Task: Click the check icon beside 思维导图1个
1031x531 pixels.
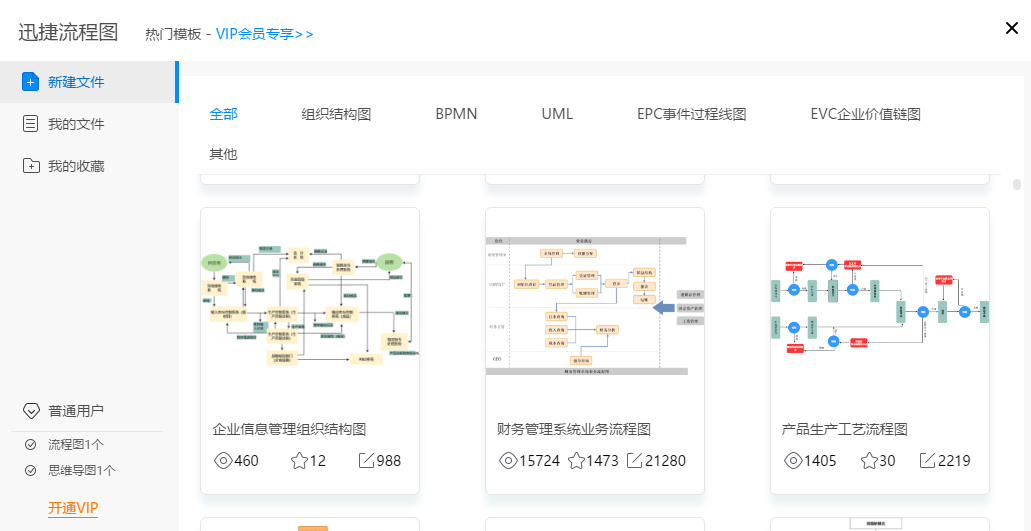Action: [30, 471]
